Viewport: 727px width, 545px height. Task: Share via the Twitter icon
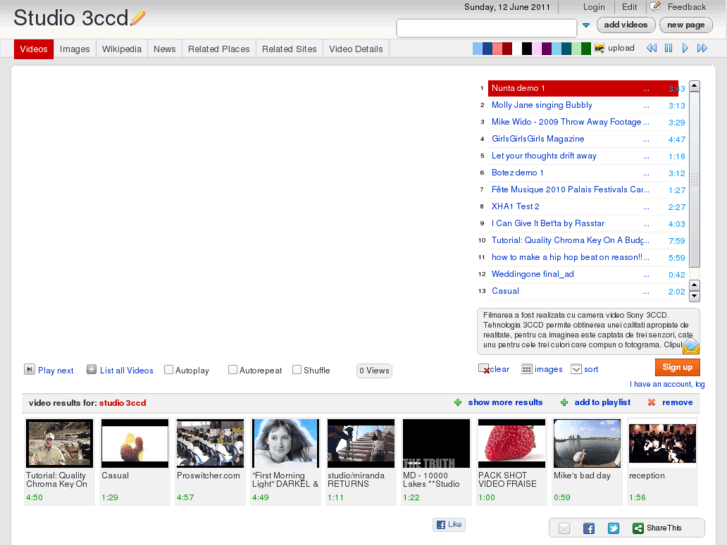[x=613, y=528]
